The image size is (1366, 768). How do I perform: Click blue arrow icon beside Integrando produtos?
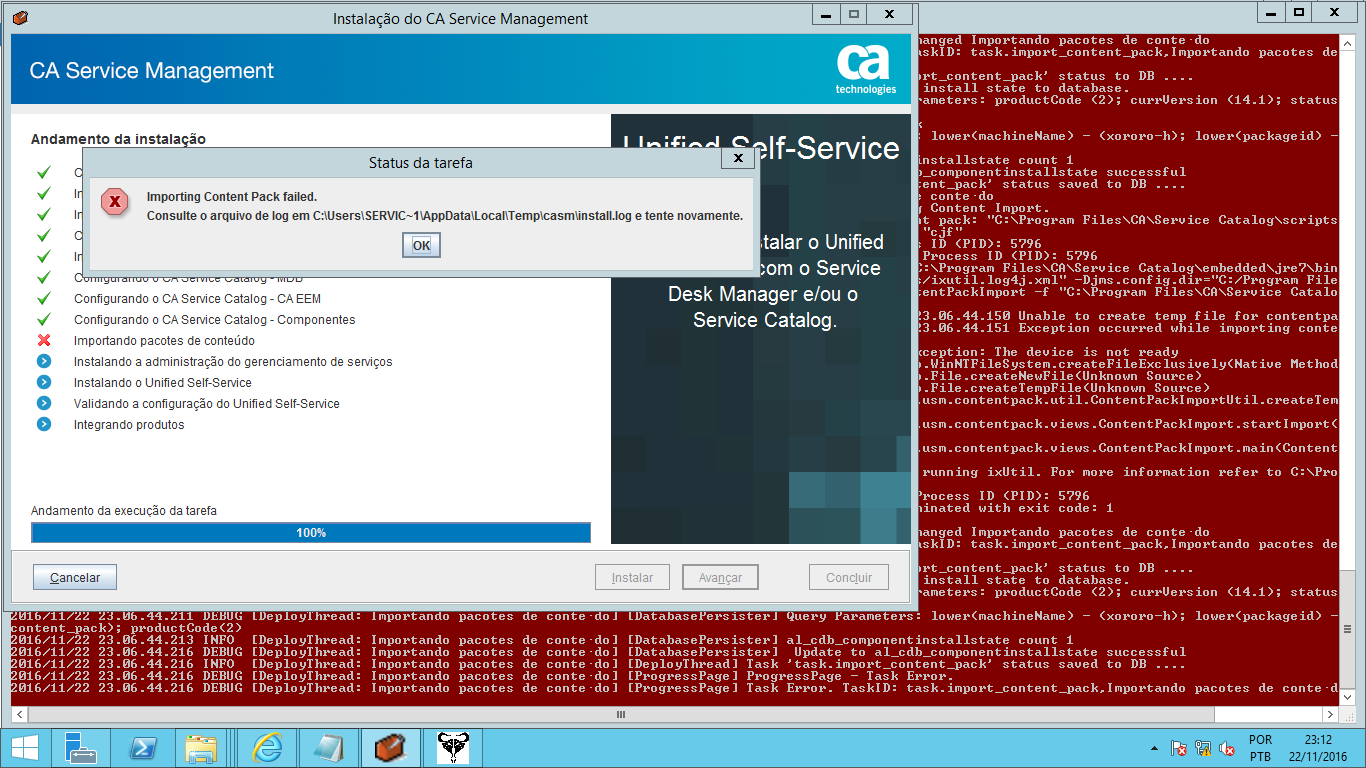coord(44,425)
